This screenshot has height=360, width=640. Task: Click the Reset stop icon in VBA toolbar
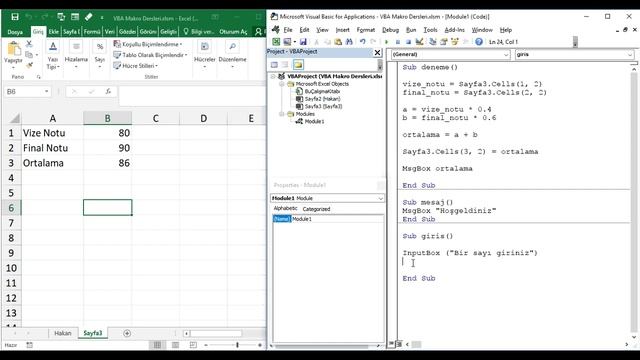pyautogui.click(x=408, y=42)
